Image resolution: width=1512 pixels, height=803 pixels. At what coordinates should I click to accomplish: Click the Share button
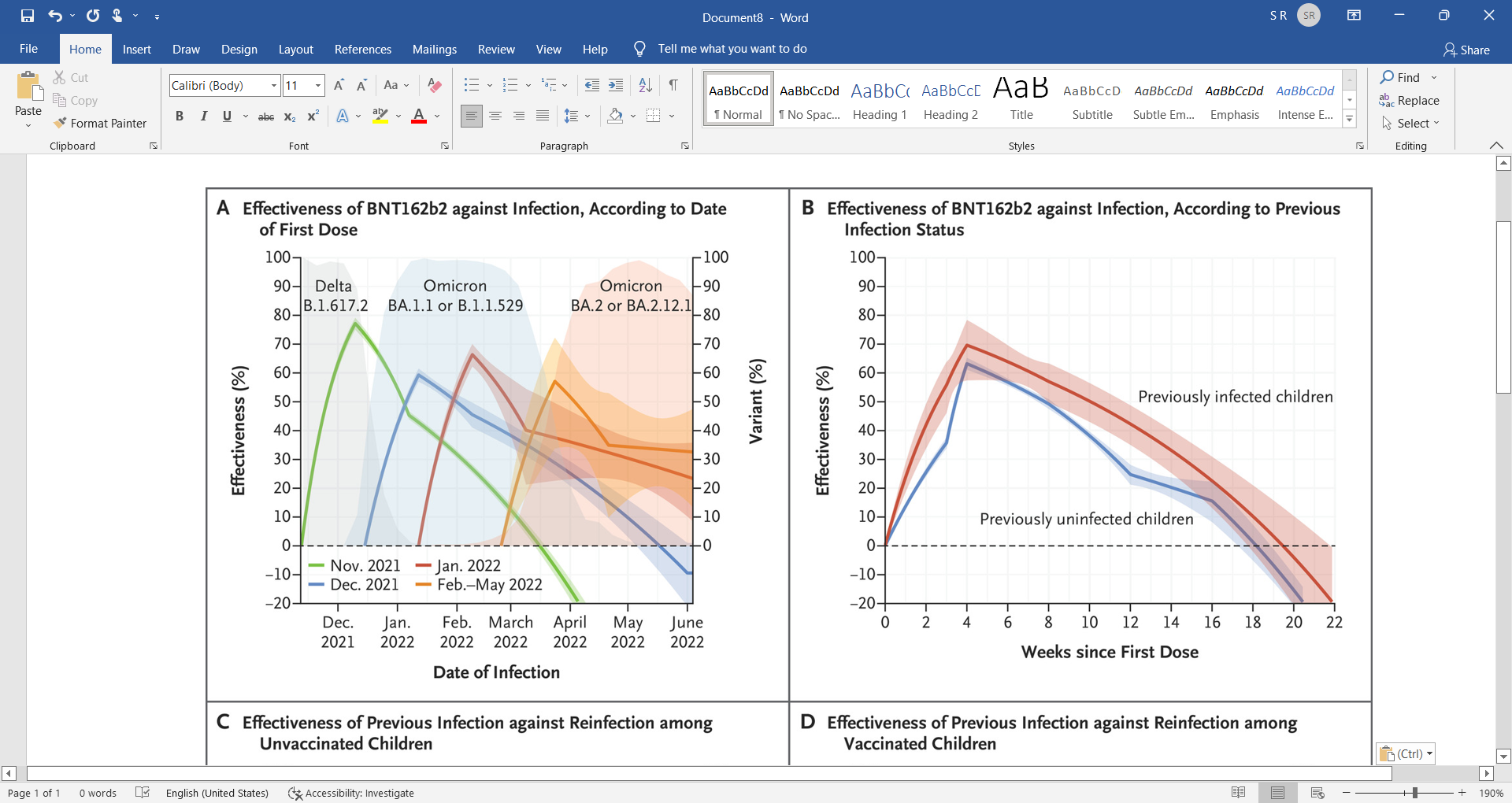point(1466,50)
